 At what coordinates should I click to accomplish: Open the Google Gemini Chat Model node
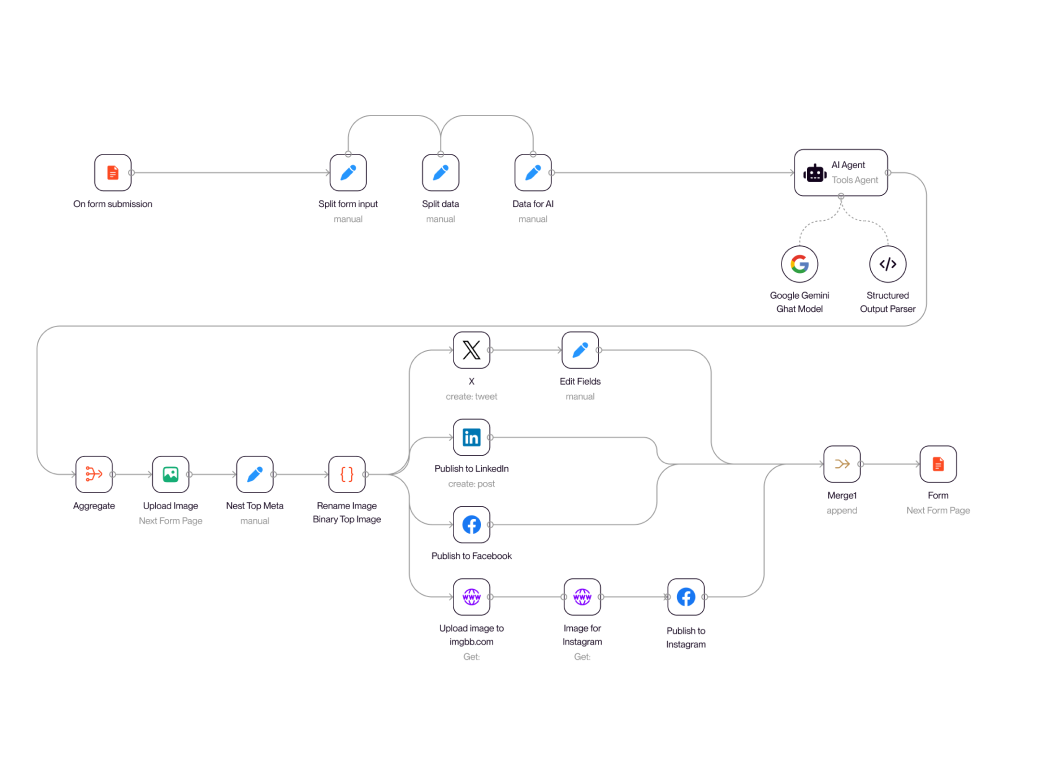coord(799,264)
